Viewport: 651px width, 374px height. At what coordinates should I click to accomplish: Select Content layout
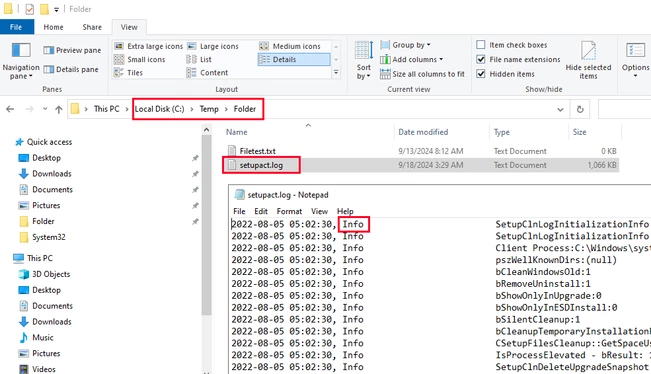(x=207, y=73)
